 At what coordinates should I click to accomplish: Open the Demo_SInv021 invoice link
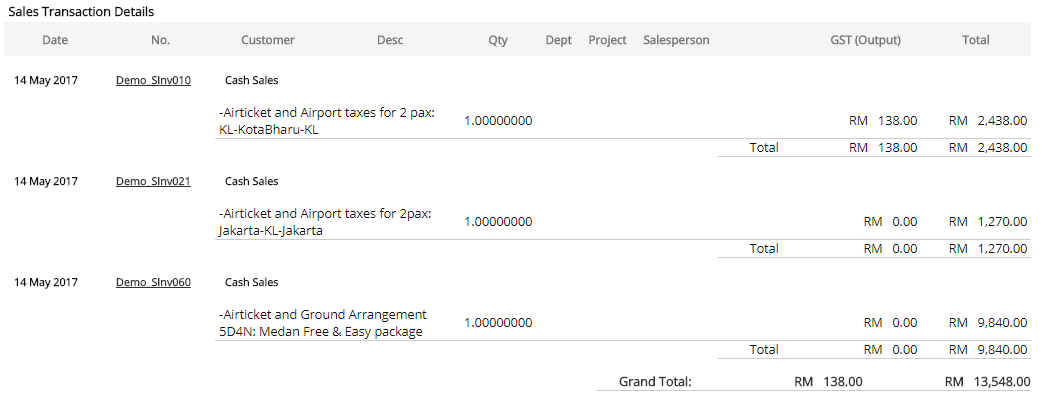click(x=153, y=181)
